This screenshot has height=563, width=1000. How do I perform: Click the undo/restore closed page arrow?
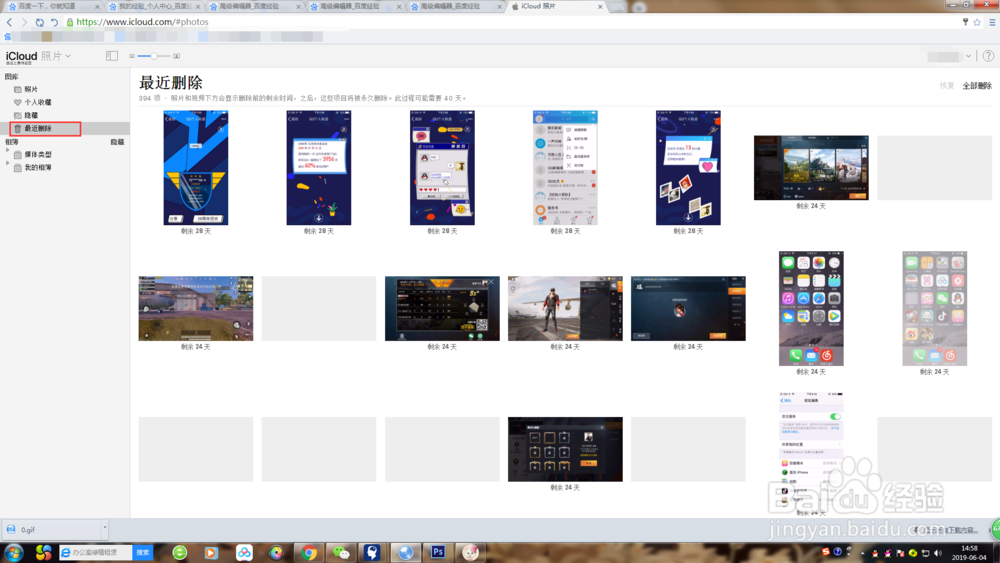coord(54,22)
